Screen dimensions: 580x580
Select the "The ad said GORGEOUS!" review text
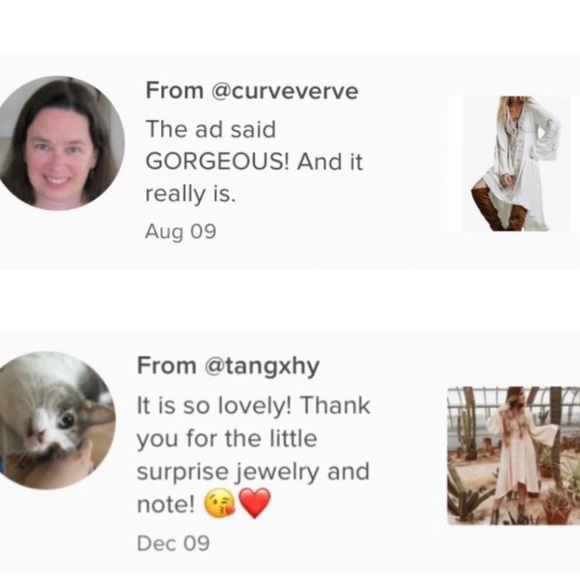pyautogui.click(x=254, y=162)
